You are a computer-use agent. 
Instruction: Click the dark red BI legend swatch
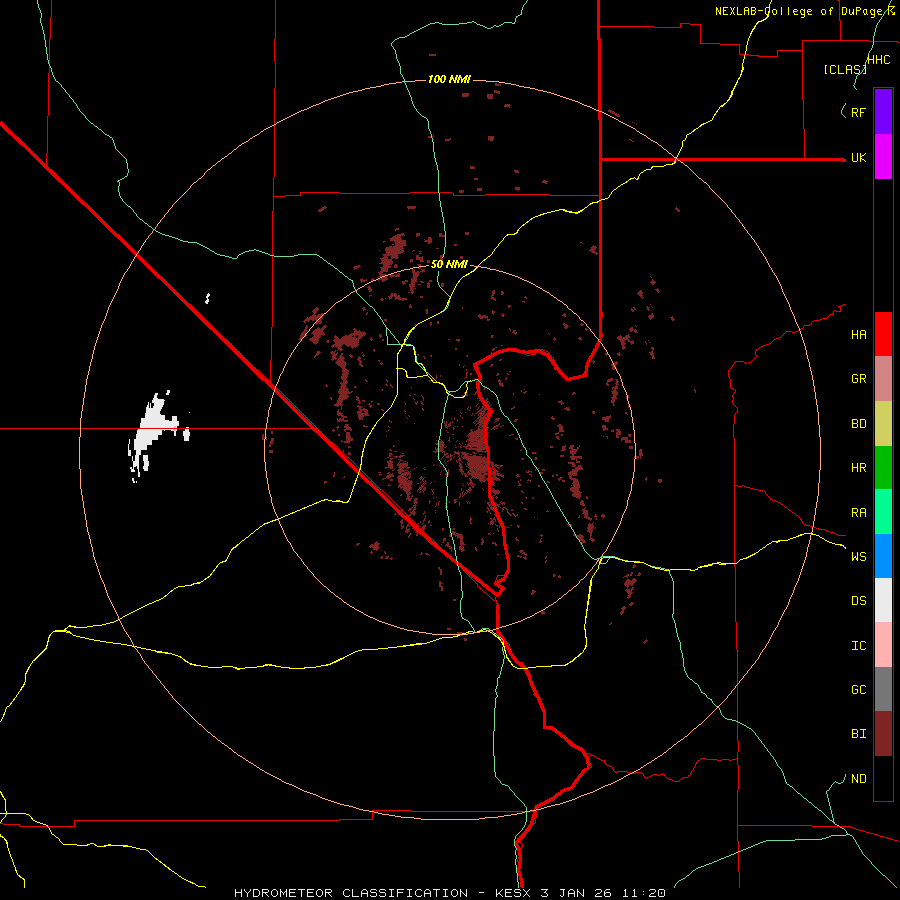pyautogui.click(x=883, y=734)
